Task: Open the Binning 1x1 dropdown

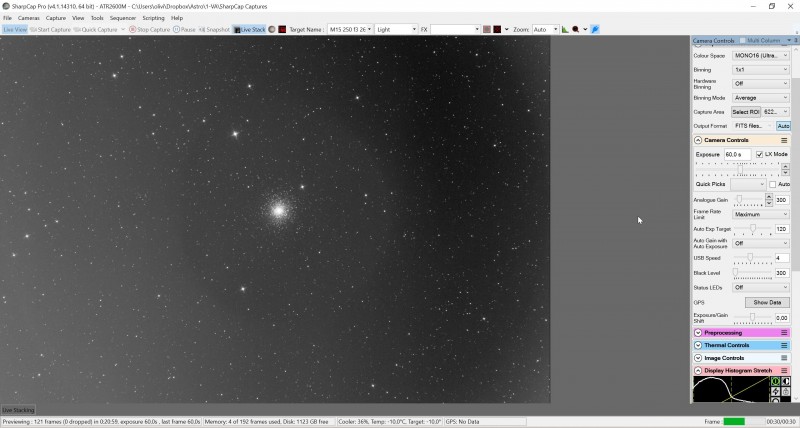Action: [x=761, y=70]
